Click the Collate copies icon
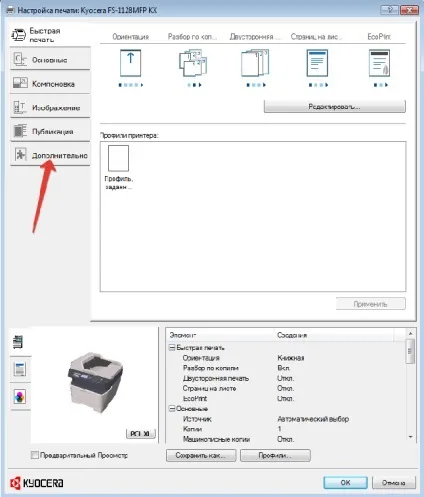This screenshot has height=497, width=424. [x=193, y=63]
